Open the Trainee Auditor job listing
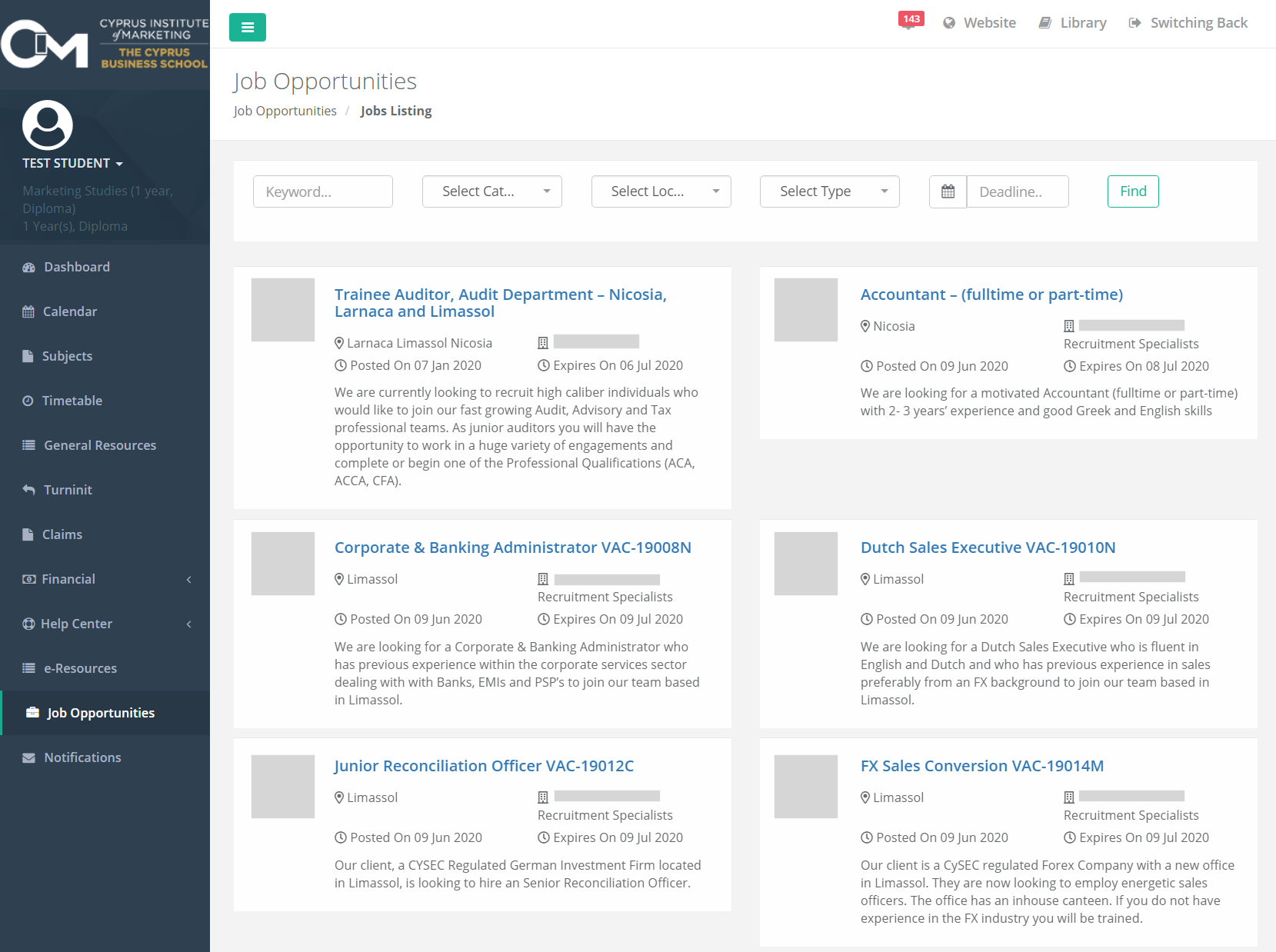 pos(500,303)
